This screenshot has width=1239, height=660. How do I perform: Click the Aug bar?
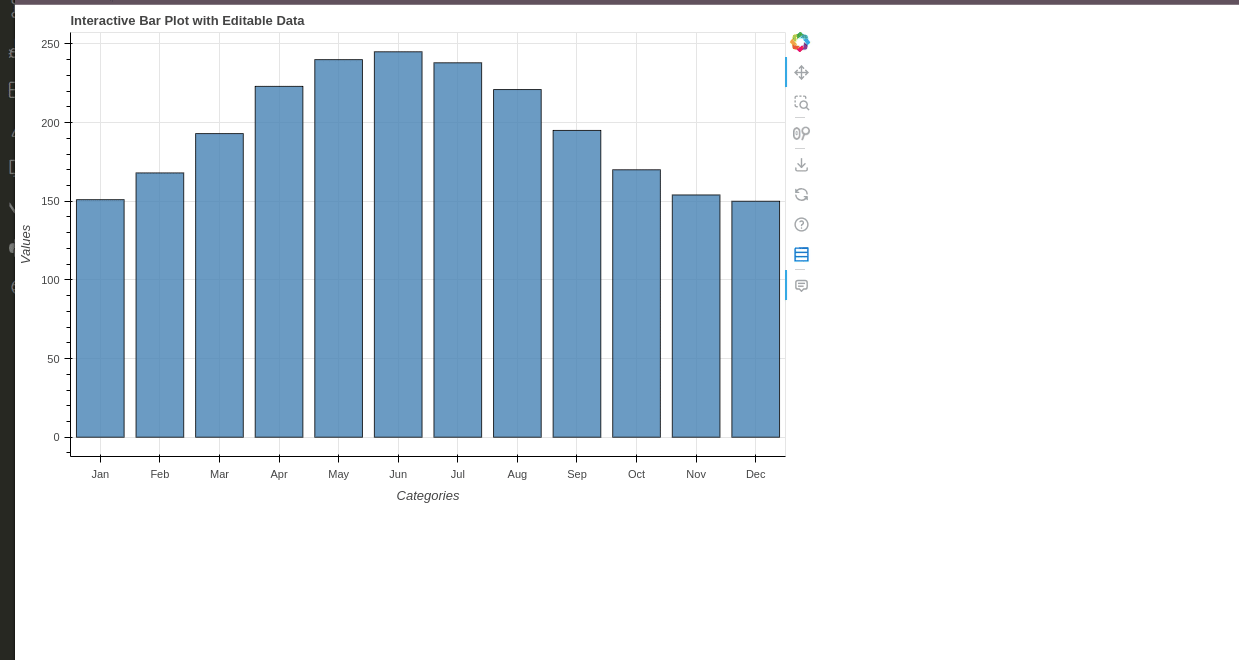point(517,263)
